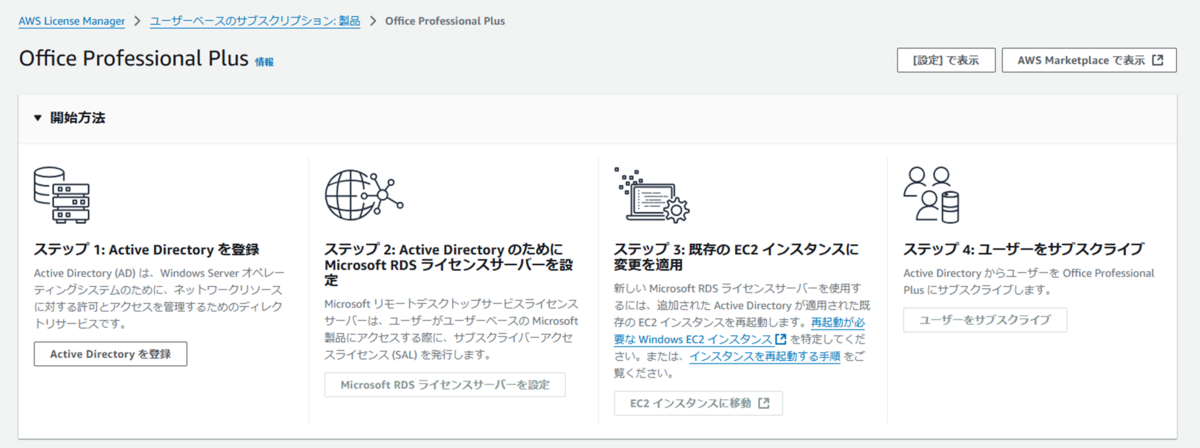The width and height of the screenshot is (1200, 448).
Task: Click the EC2 インスタンスに移動 button
Action: click(698, 403)
